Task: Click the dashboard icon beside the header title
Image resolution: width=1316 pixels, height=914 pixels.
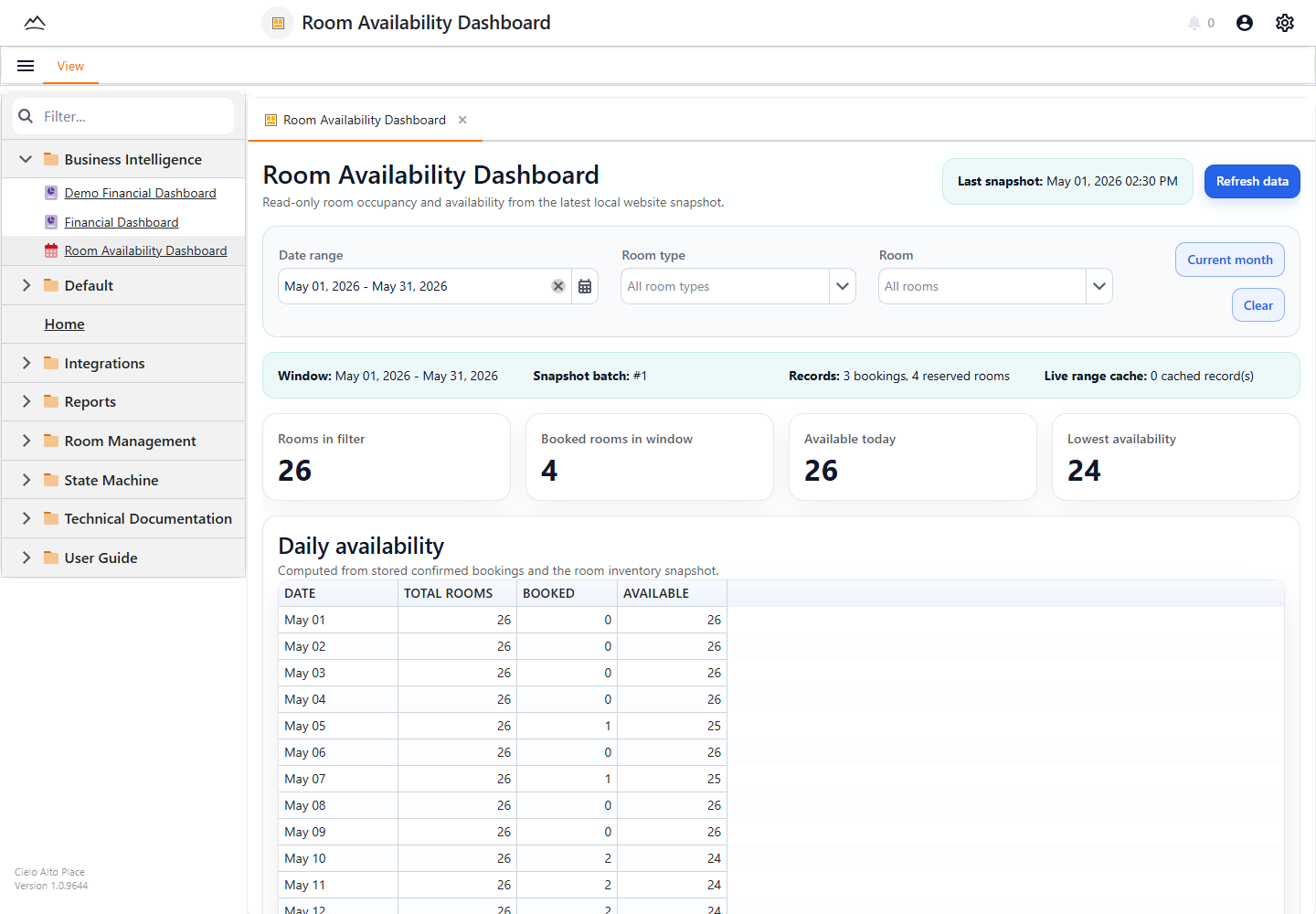Action: click(278, 23)
